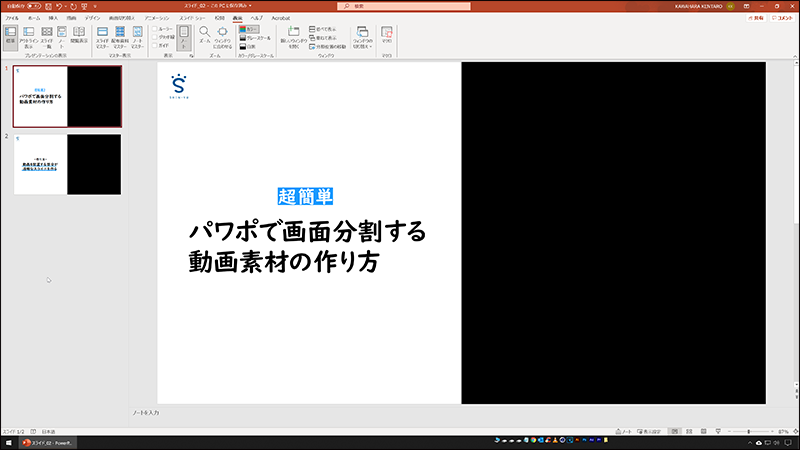Open the ホーム Home tab

tap(34, 18)
